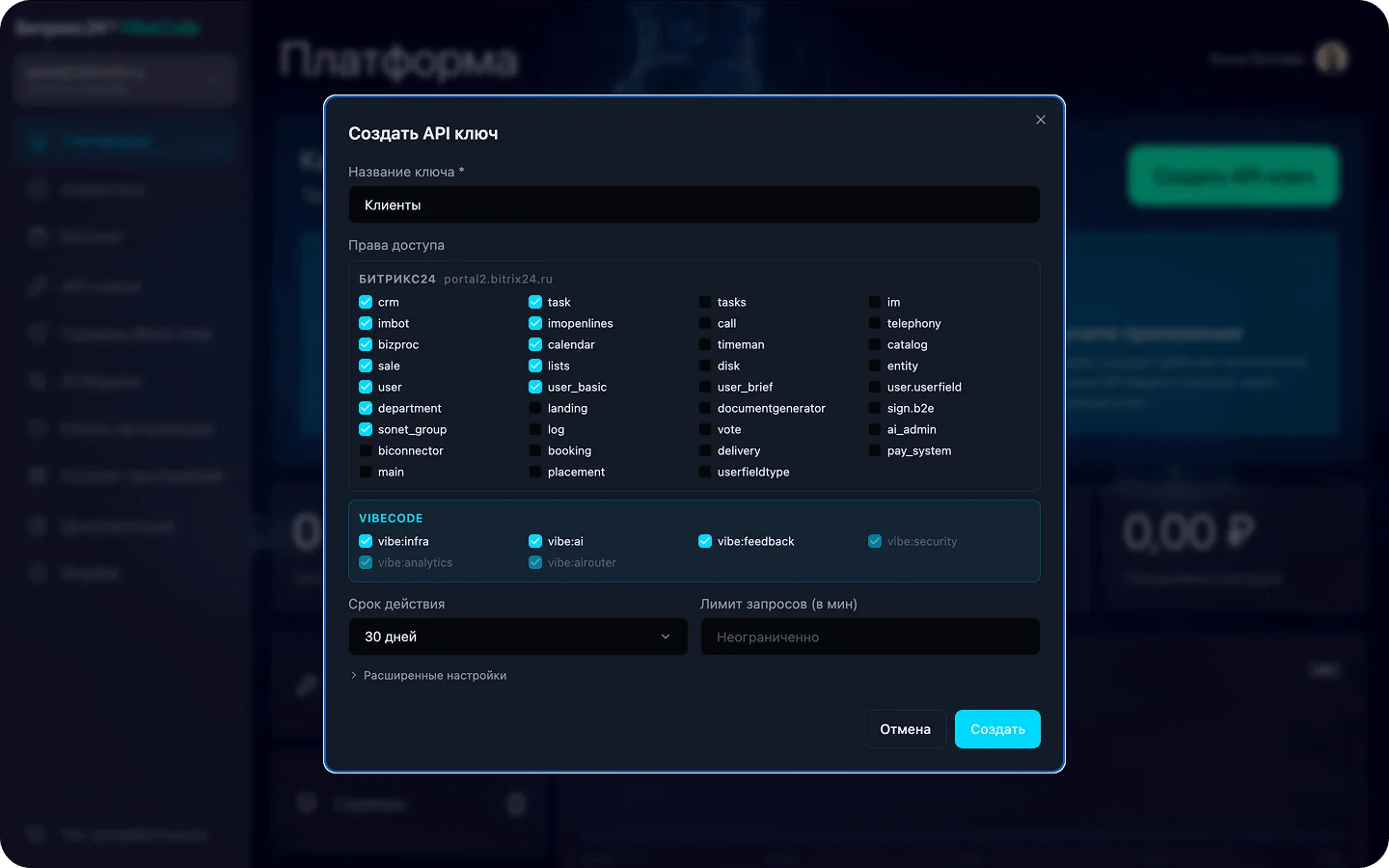Enable the telephony scope checkbox
Image resolution: width=1389 pixels, height=868 pixels.
(875, 323)
